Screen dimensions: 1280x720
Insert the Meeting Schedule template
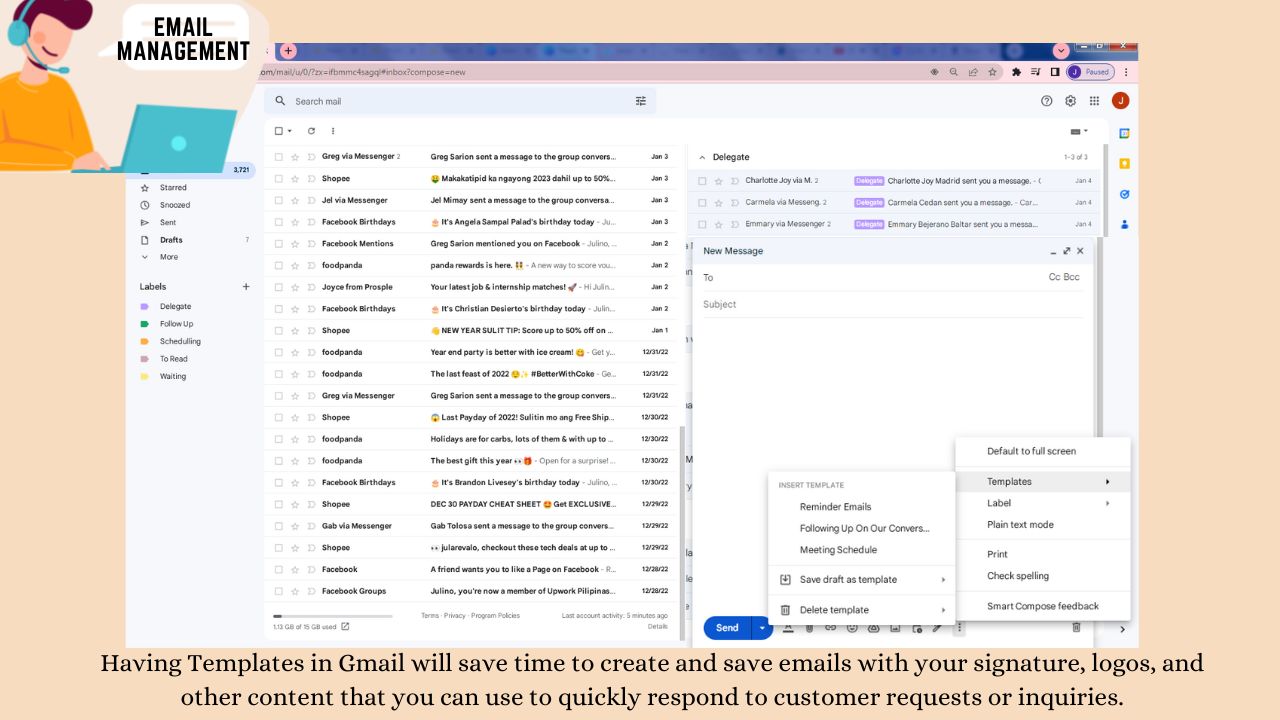(x=838, y=550)
